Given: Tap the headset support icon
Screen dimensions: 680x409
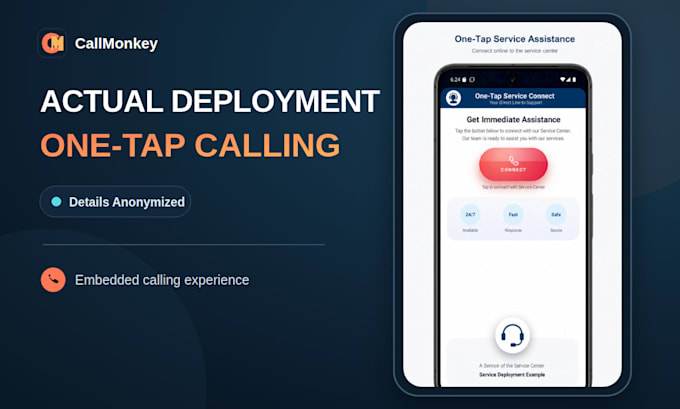Looking at the screenshot, I should (513, 335).
